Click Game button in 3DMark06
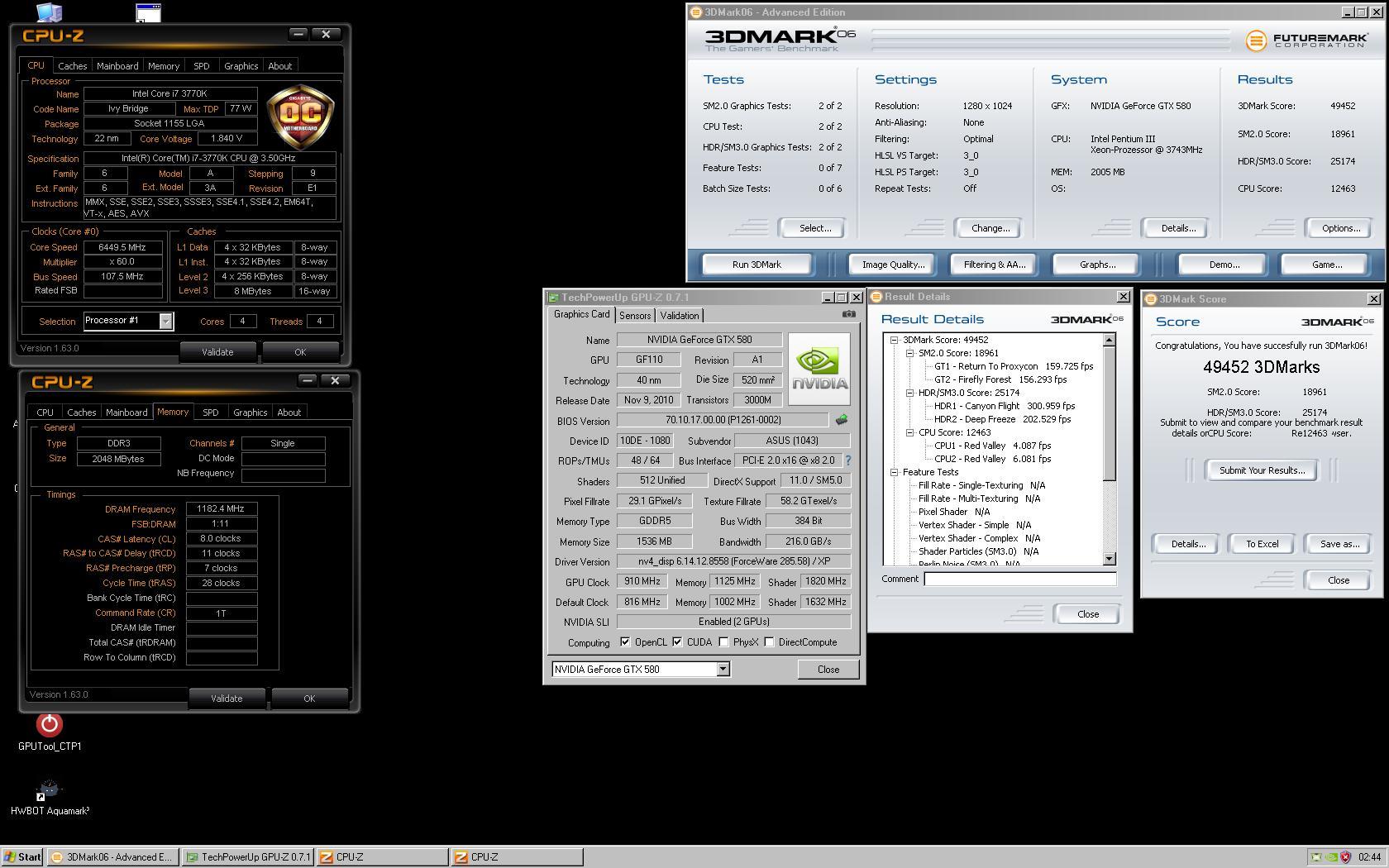 coord(1326,265)
